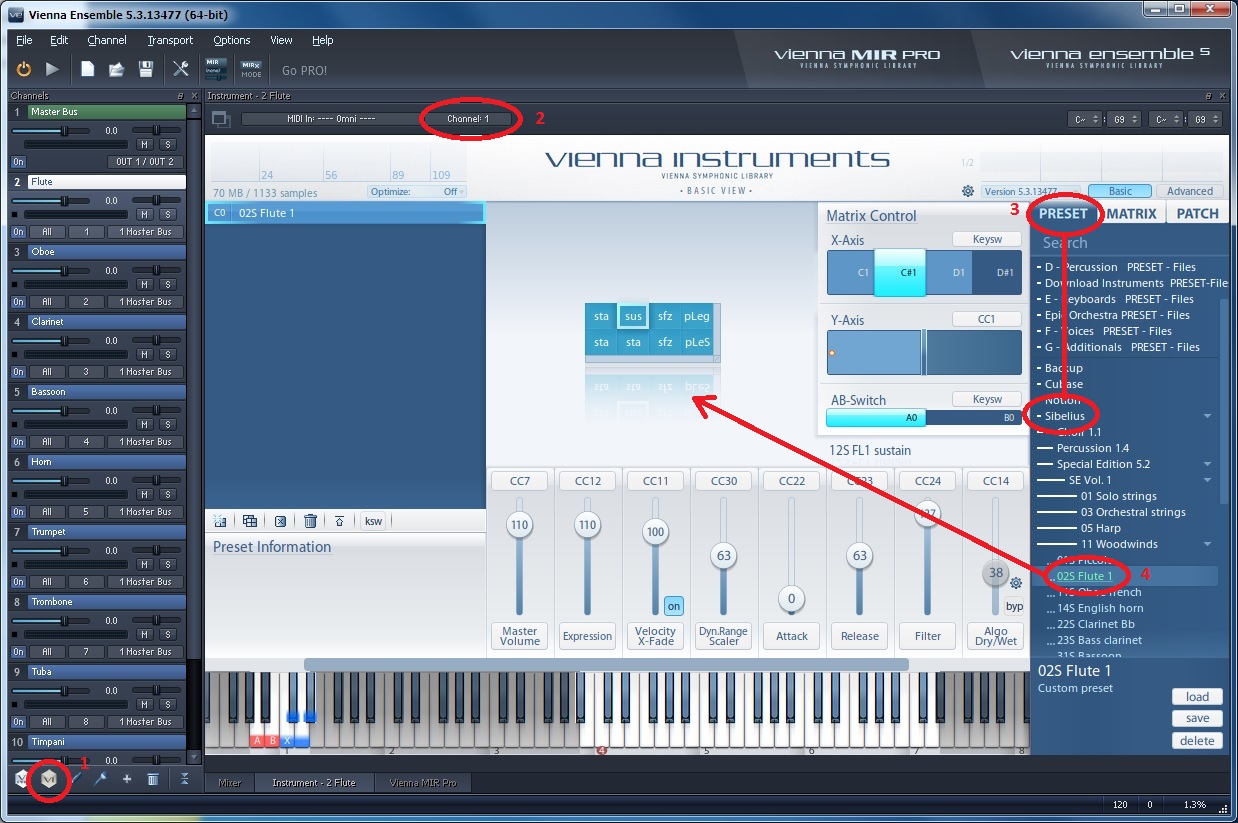The height and width of the screenshot is (823, 1238).
Task: Mute the Flute channel
Action: tap(144, 214)
